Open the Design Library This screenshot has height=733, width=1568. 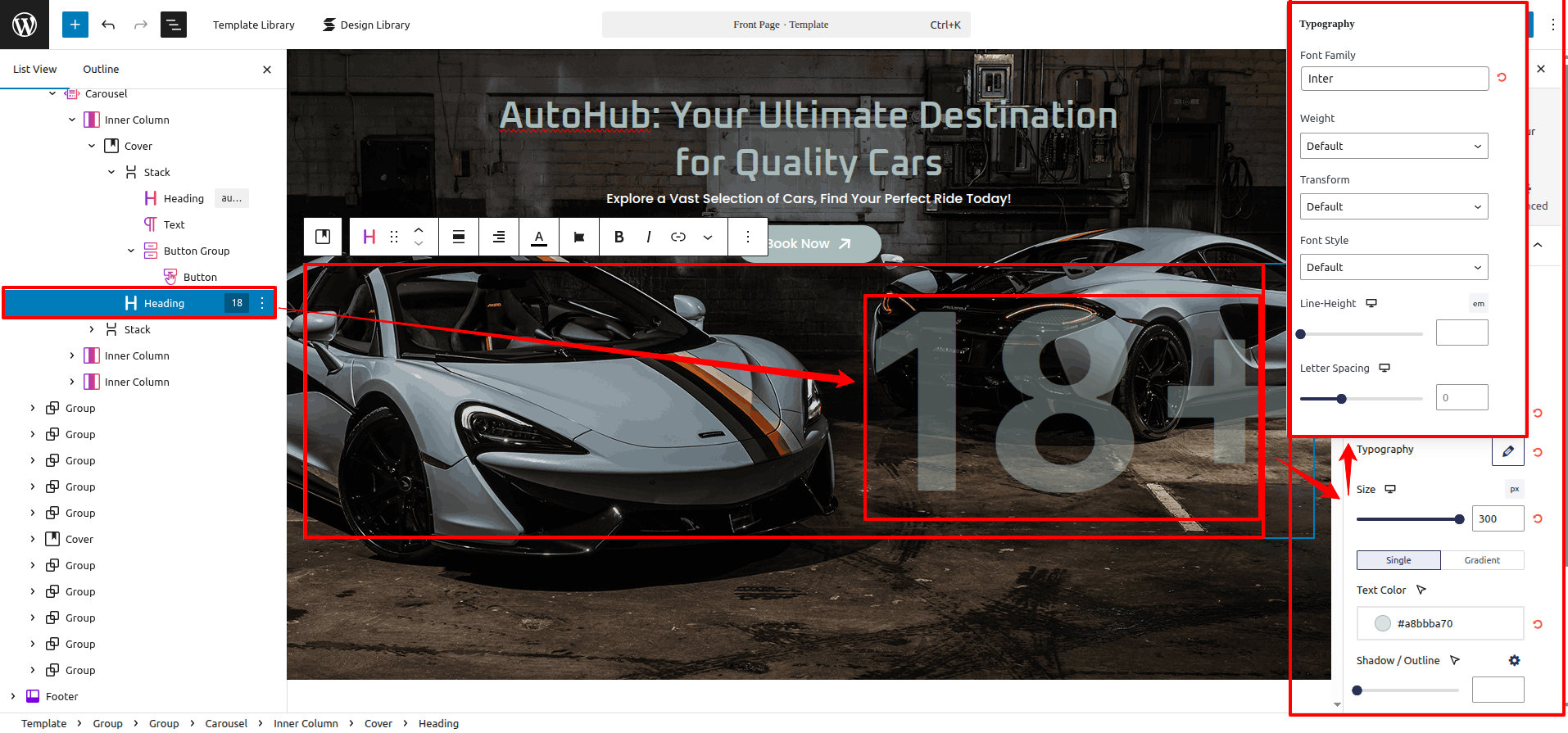pyautogui.click(x=366, y=25)
